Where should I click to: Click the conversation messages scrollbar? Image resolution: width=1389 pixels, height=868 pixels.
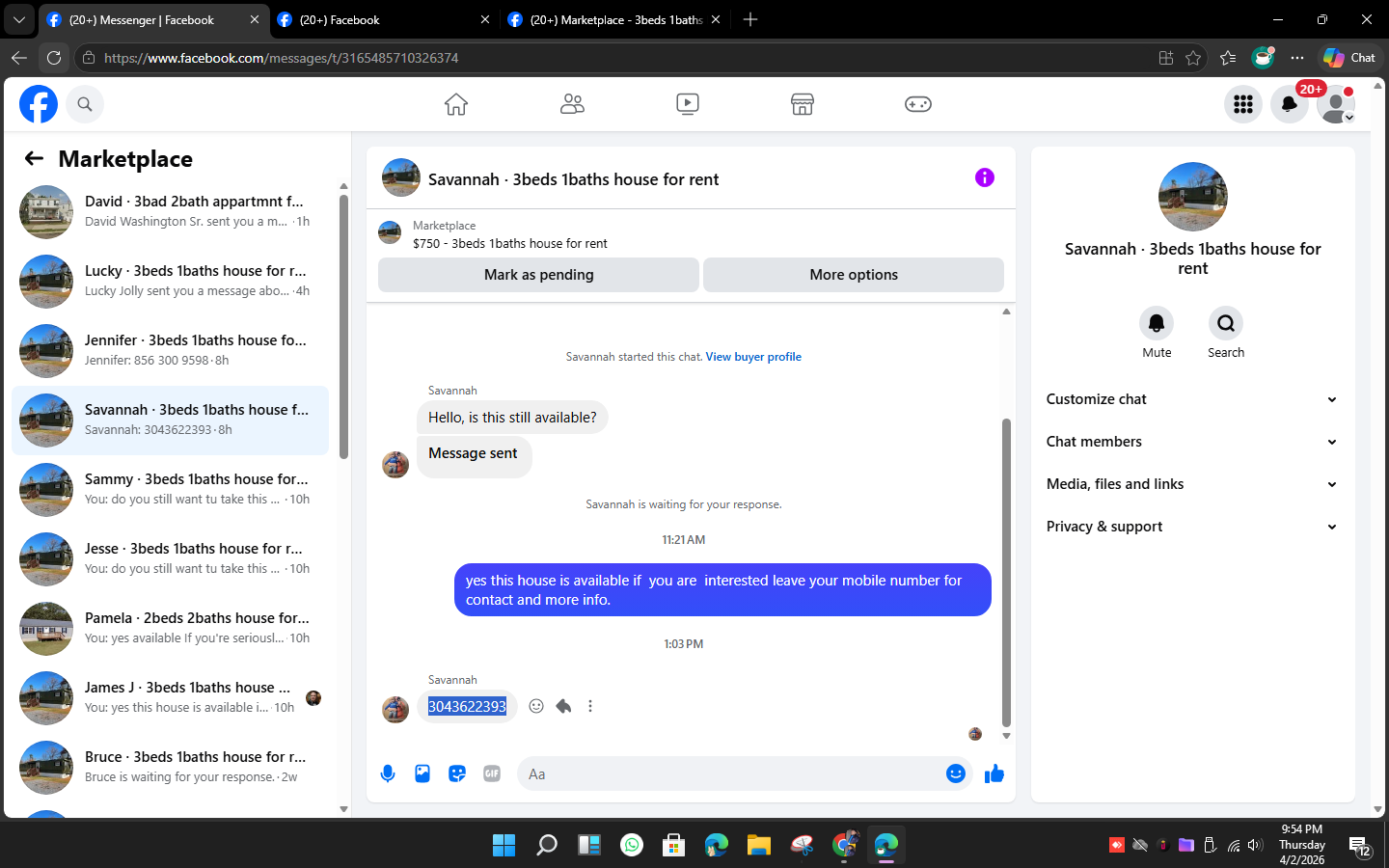coord(1006,572)
